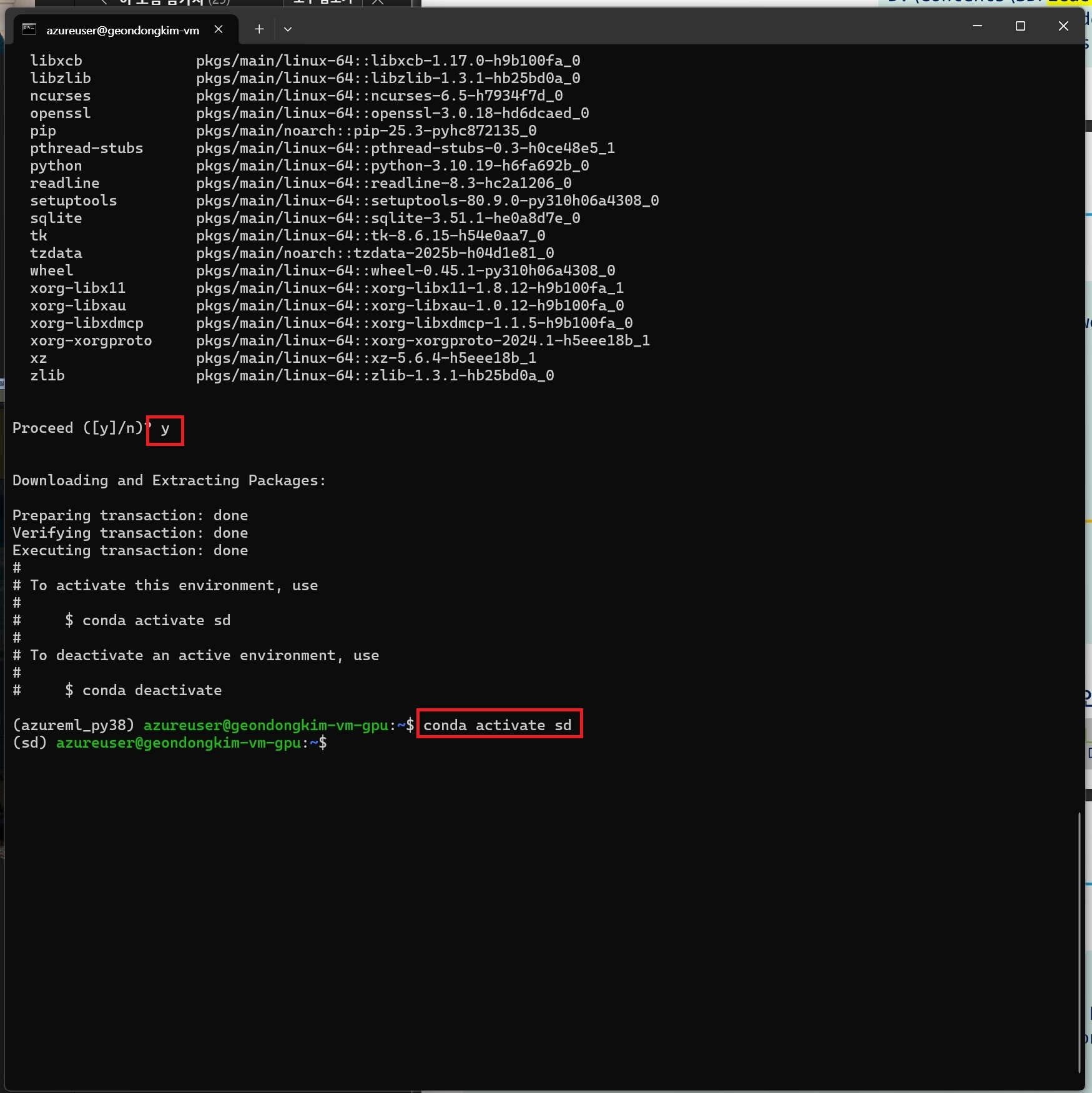Click 'Preparing transaction: done' line
Viewport: 1092px width, 1093px height.
tap(130, 515)
